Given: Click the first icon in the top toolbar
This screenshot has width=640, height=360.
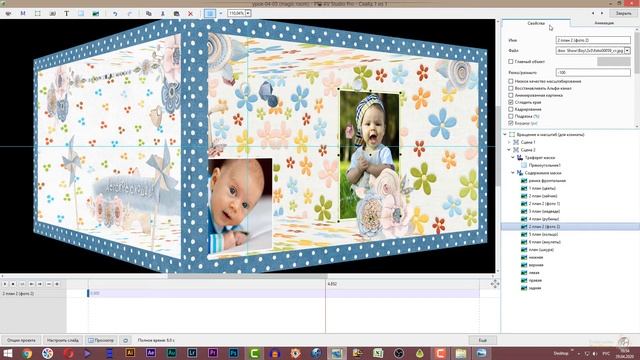Looking at the screenshot, I should [8, 13].
